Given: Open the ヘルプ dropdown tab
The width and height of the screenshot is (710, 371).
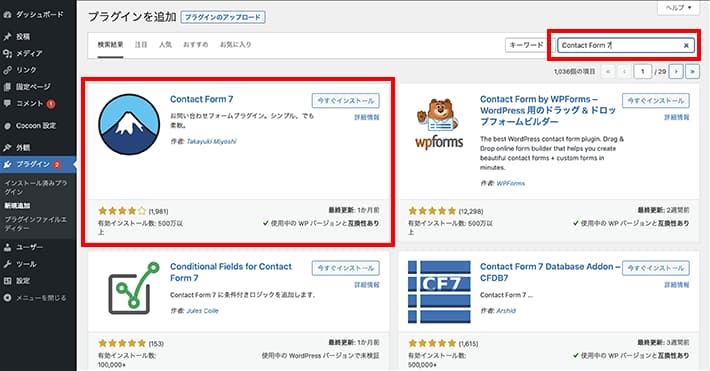Looking at the screenshot, I should tap(678, 8).
